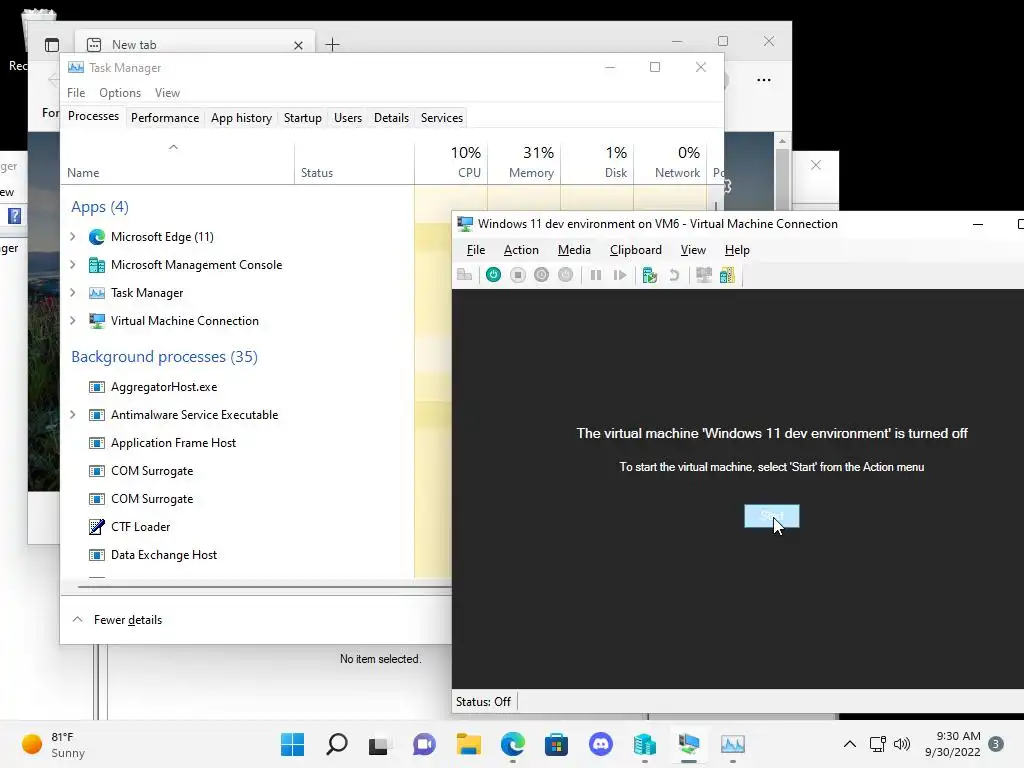Open Task View on the taskbar
Image resolution: width=1024 pixels, height=768 pixels.
tap(379, 745)
